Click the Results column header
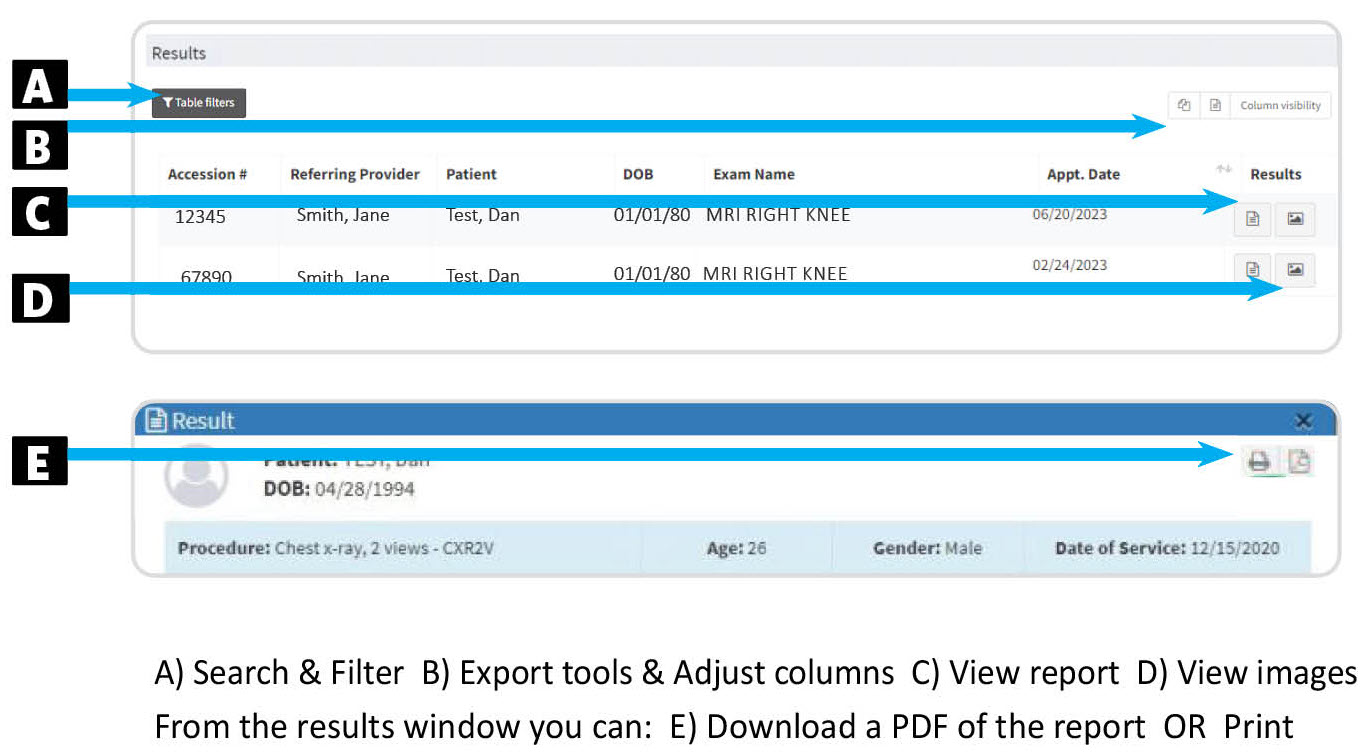This screenshot has height=755, width=1367. point(1275,174)
